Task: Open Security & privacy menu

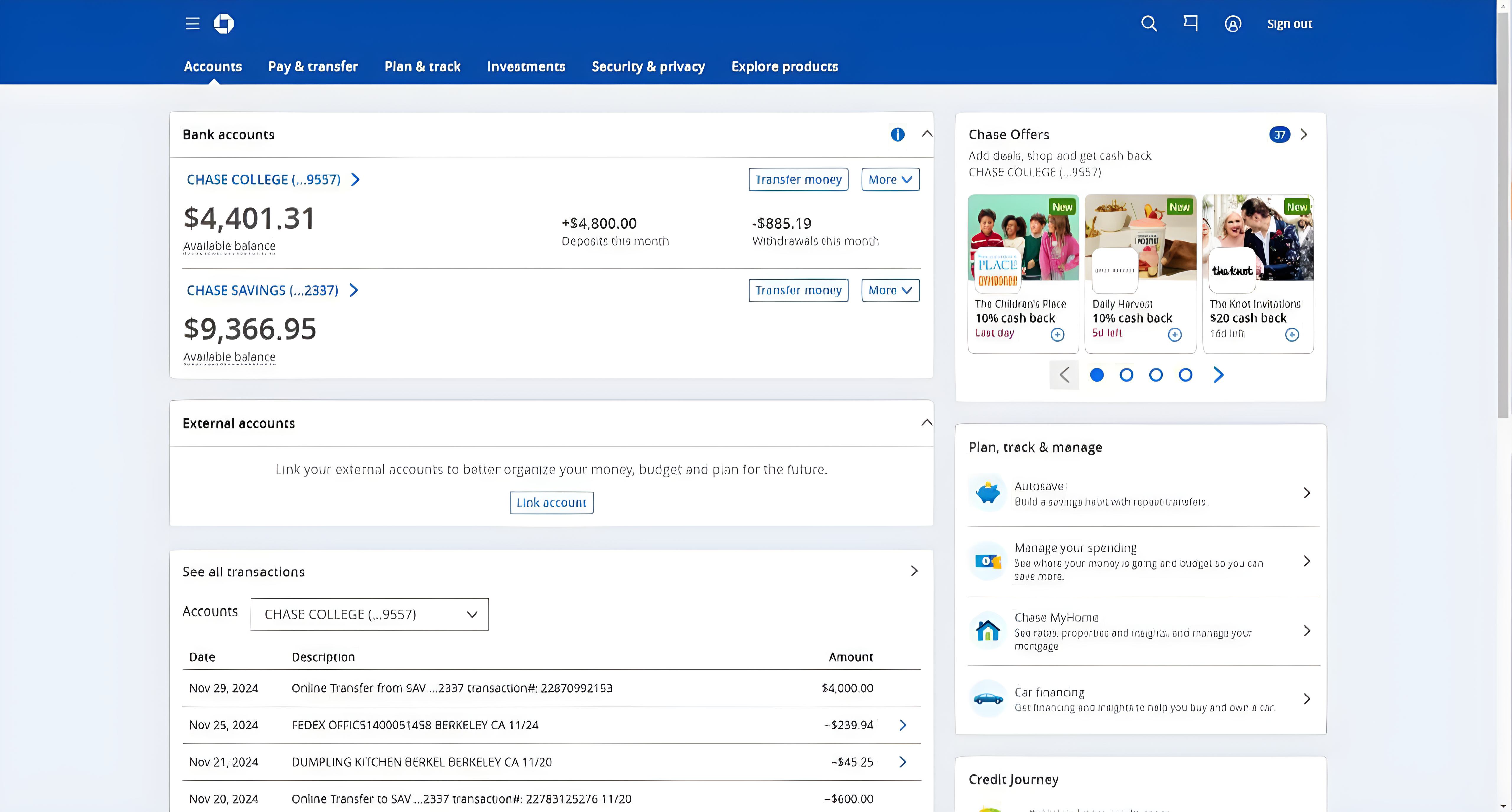Action: 648,66
